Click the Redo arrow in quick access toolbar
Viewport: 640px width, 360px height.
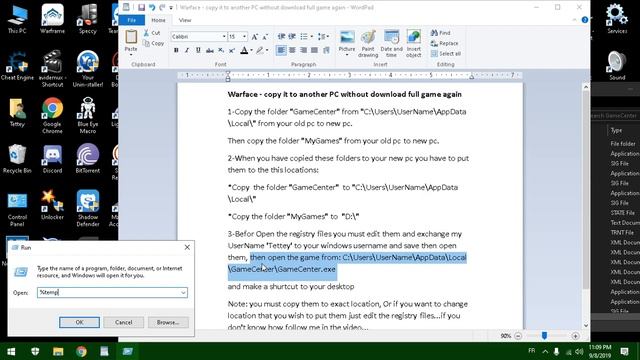tap(162, 7)
